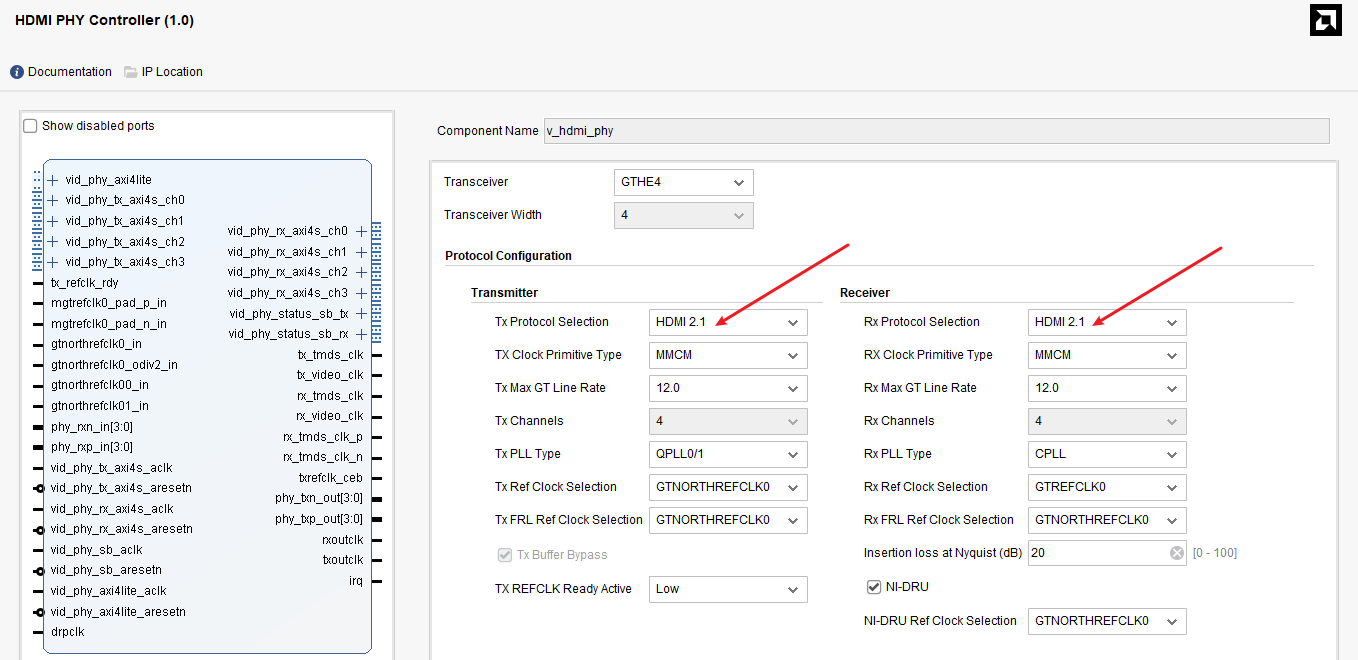Image resolution: width=1358 pixels, height=660 pixels.
Task: Expand the vid_phy_tx_axi4s_ch1 port
Action: pos(53,221)
